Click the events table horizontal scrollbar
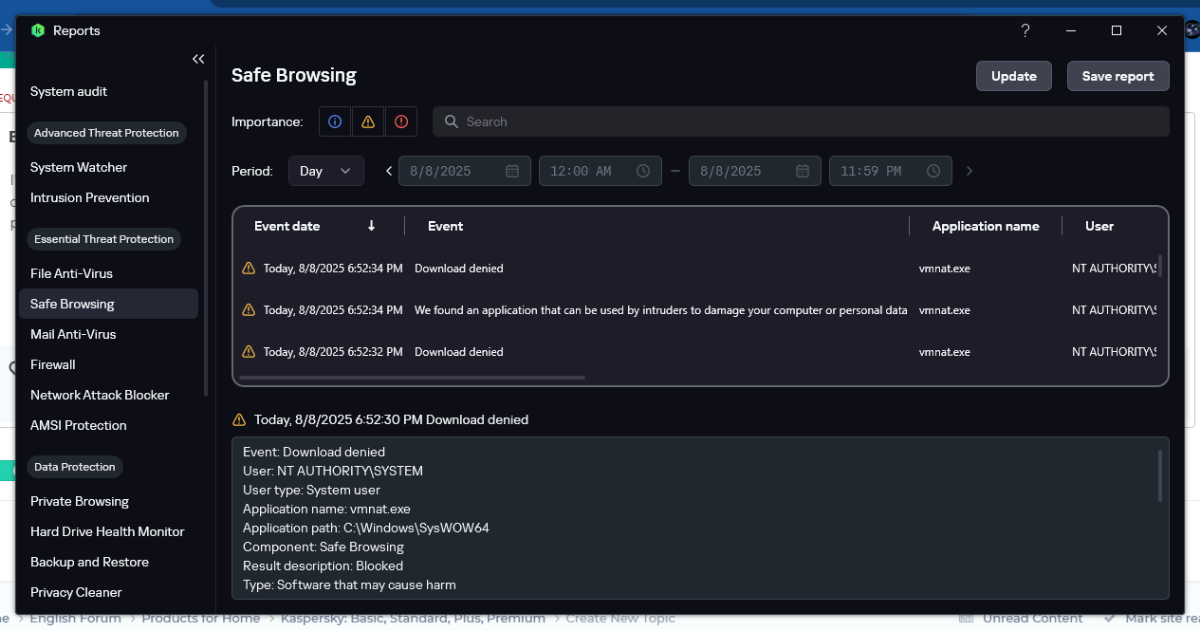Image resolution: width=1200 pixels, height=630 pixels. [x=412, y=378]
